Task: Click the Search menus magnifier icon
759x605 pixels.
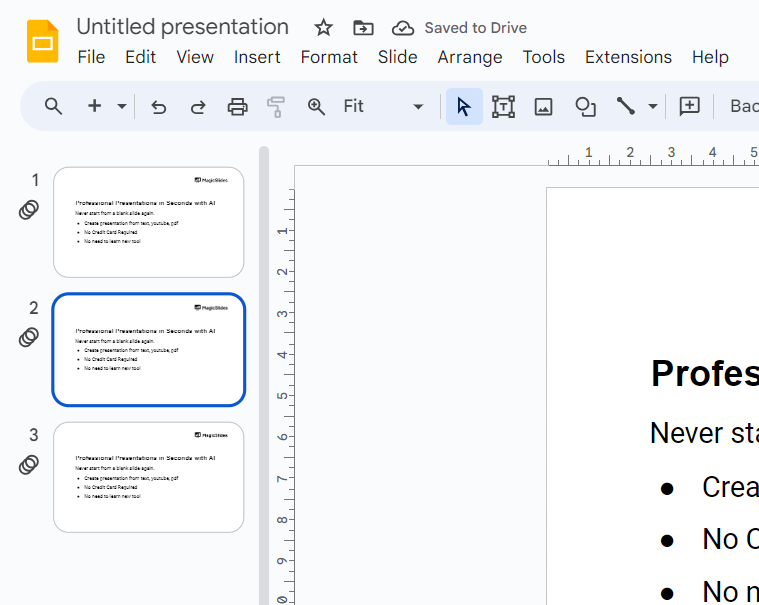Action: (54, 106)
